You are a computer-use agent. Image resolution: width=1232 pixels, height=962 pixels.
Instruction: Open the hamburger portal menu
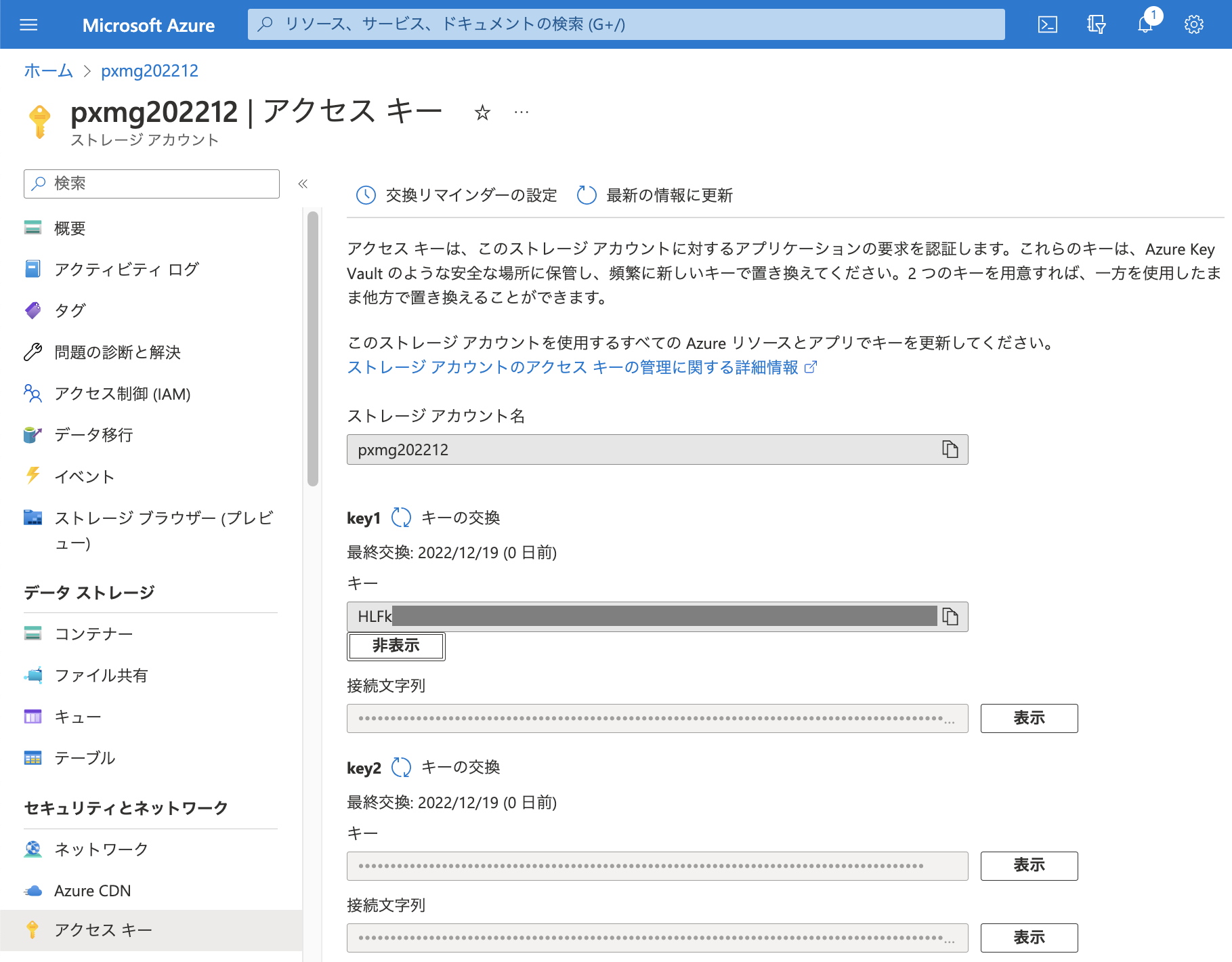(28, 25)
